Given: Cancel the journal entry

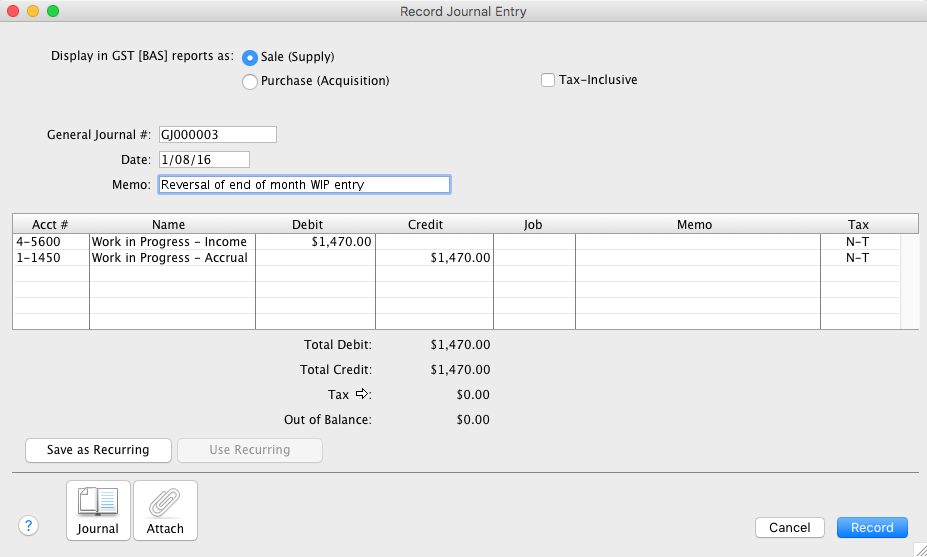Looking at the screenshot, I should (x=789, y=527).
